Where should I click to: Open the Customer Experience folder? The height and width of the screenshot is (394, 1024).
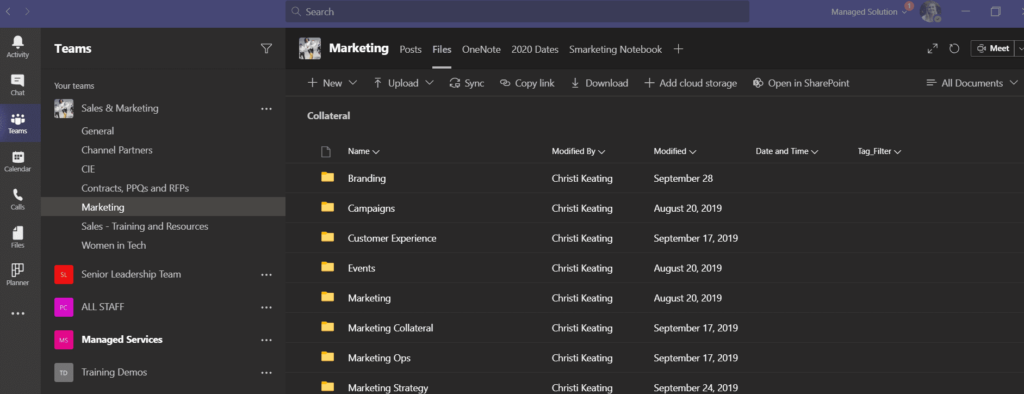[392, 238]
